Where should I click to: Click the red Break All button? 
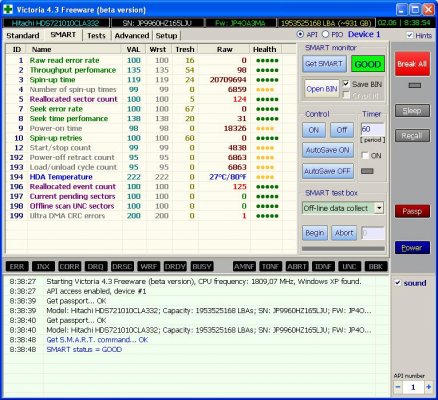[x=412, y=64]
